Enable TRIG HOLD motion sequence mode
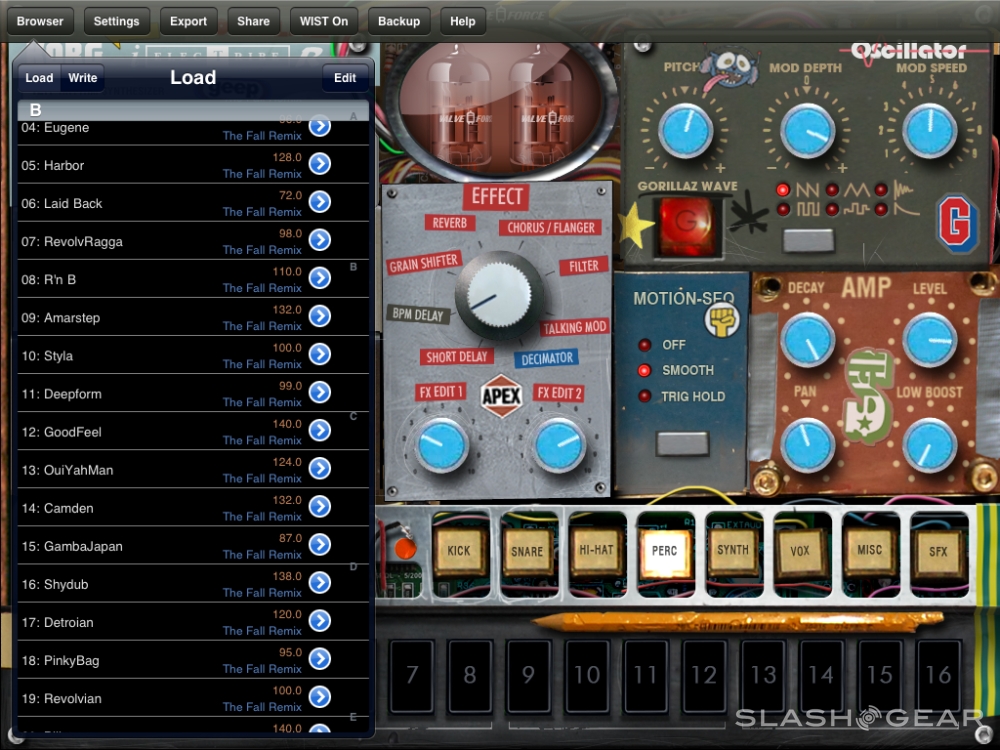The height and width of the screenshot is (750, 1000). (646, 396)
